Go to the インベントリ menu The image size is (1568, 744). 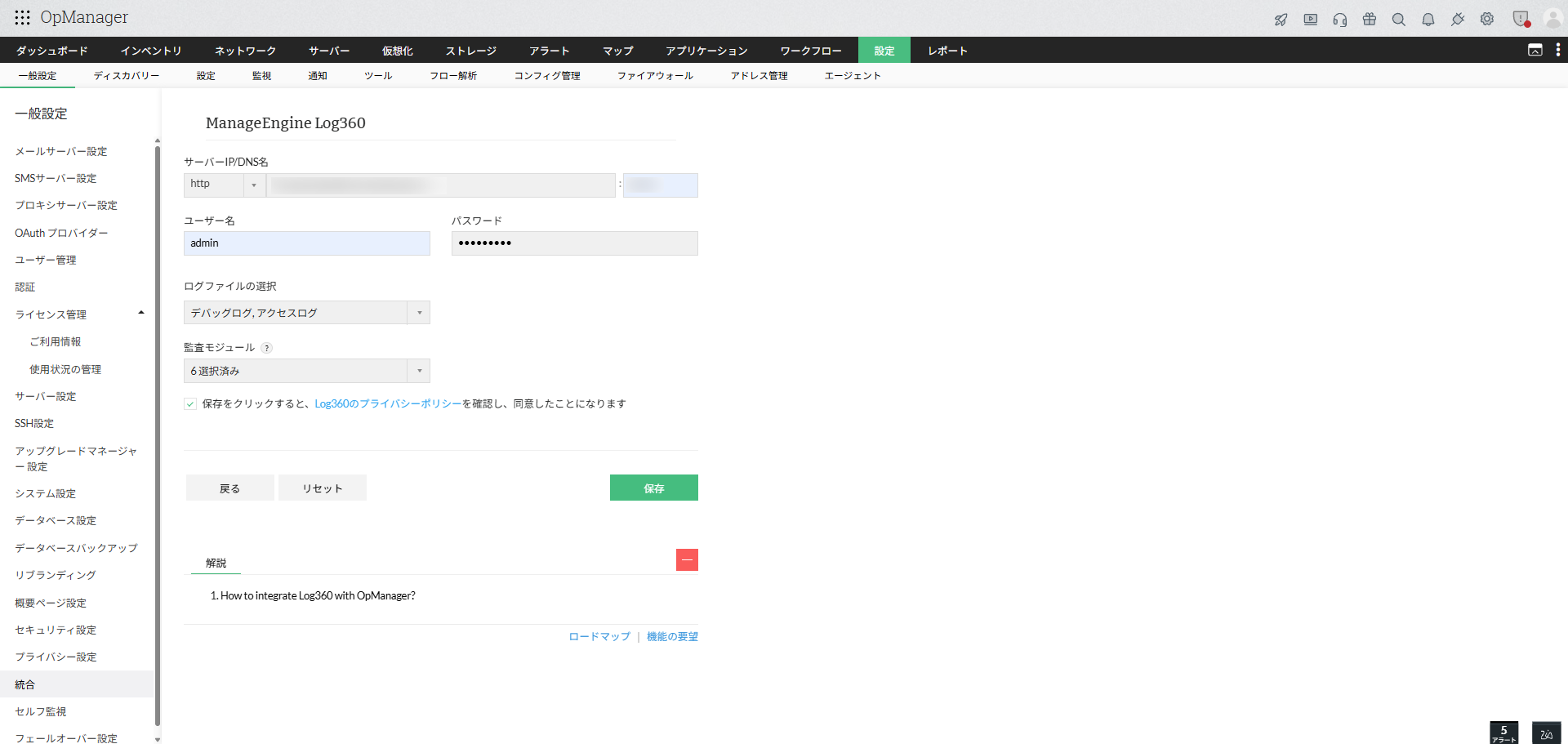[151, 51]
